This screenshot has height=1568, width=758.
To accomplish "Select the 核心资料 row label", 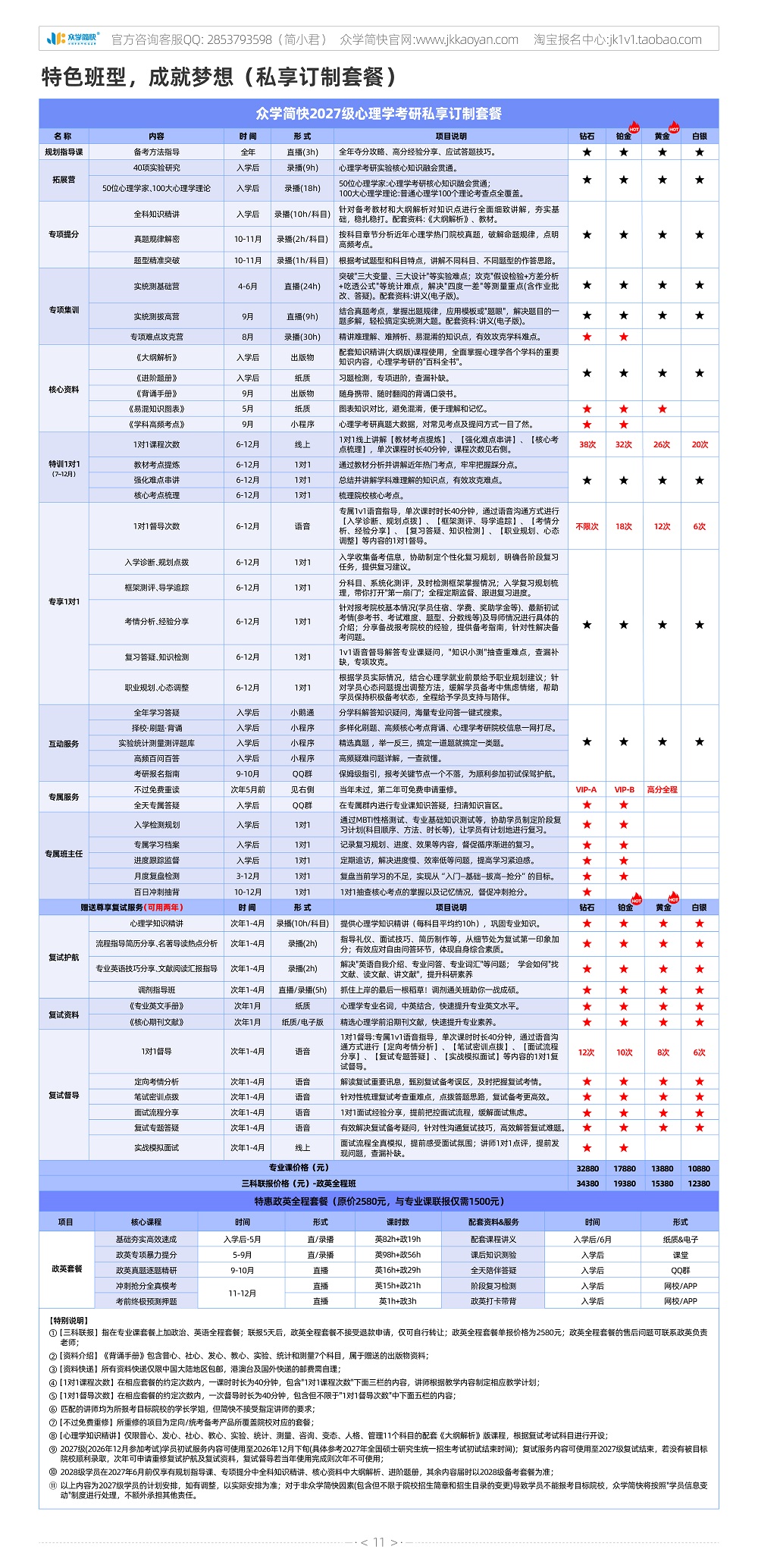I will coord(64,390).
